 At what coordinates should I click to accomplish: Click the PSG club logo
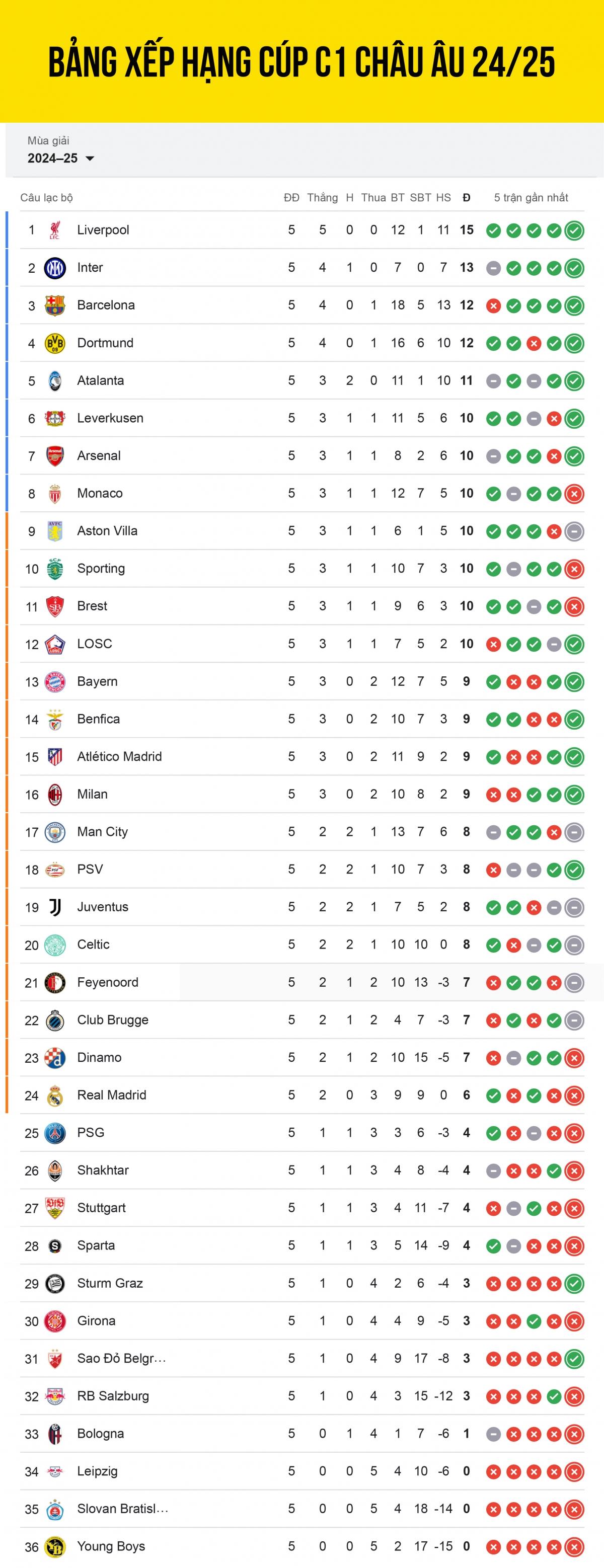[55, 1133]
